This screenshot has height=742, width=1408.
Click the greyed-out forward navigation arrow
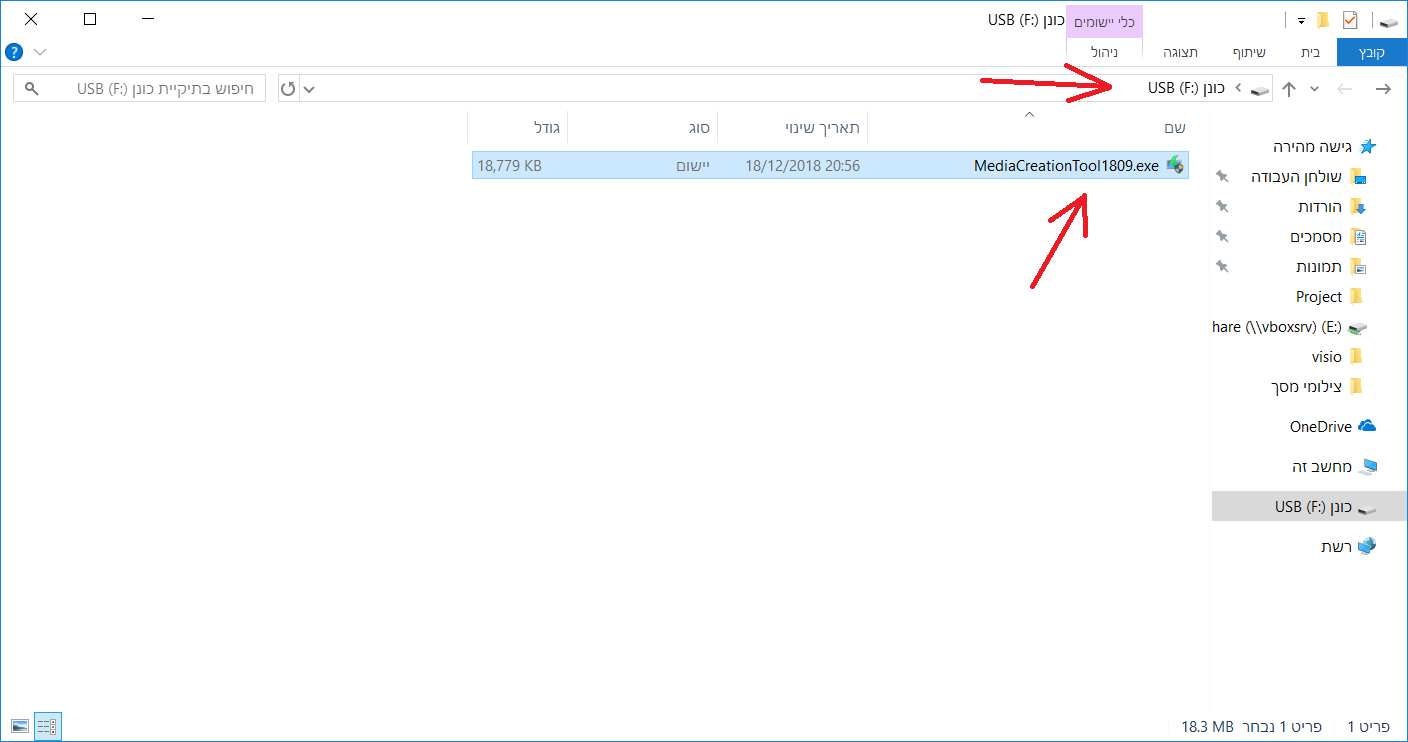1345,89
